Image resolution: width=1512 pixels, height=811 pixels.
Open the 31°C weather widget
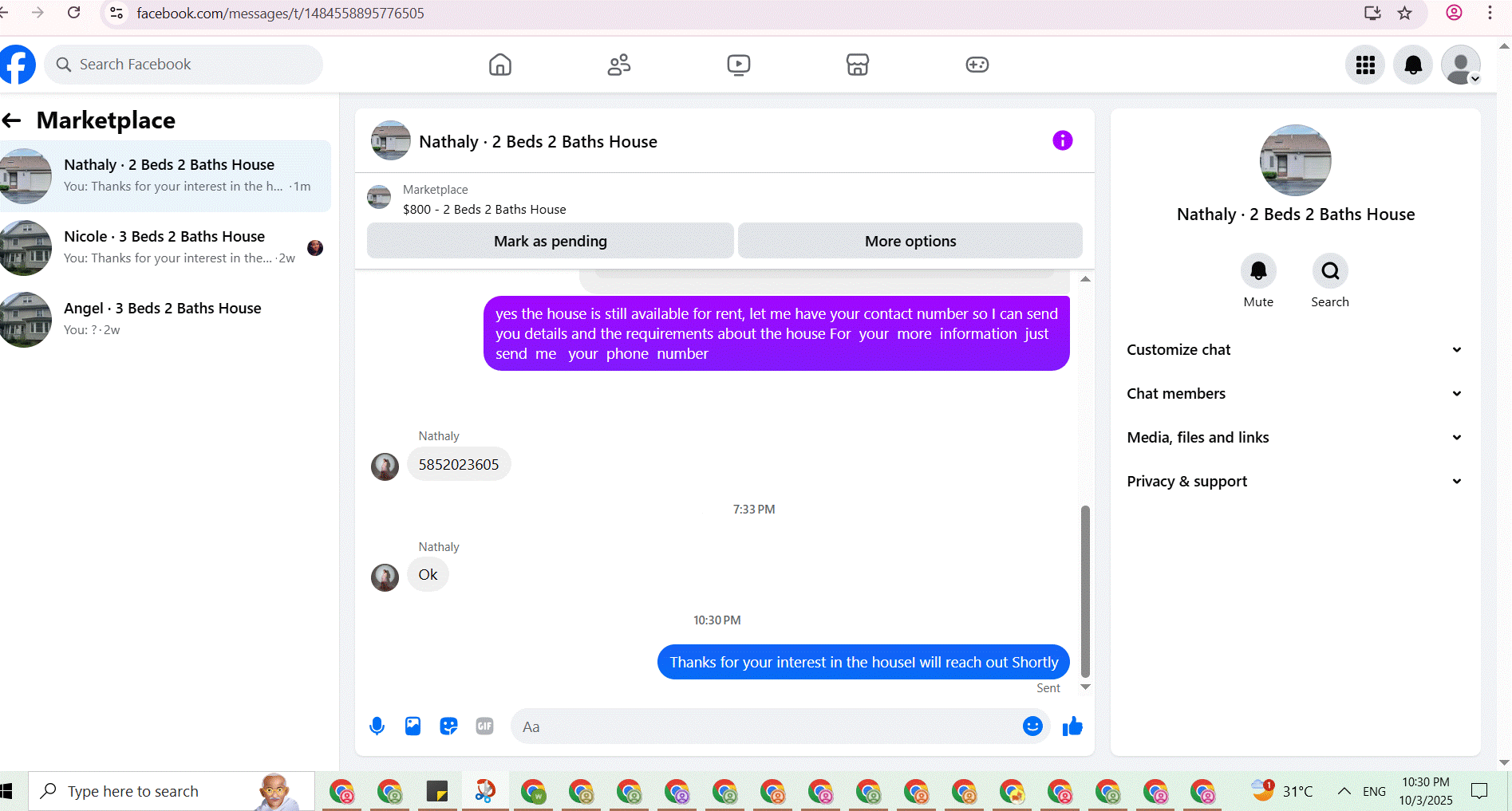click(1282, 790)
